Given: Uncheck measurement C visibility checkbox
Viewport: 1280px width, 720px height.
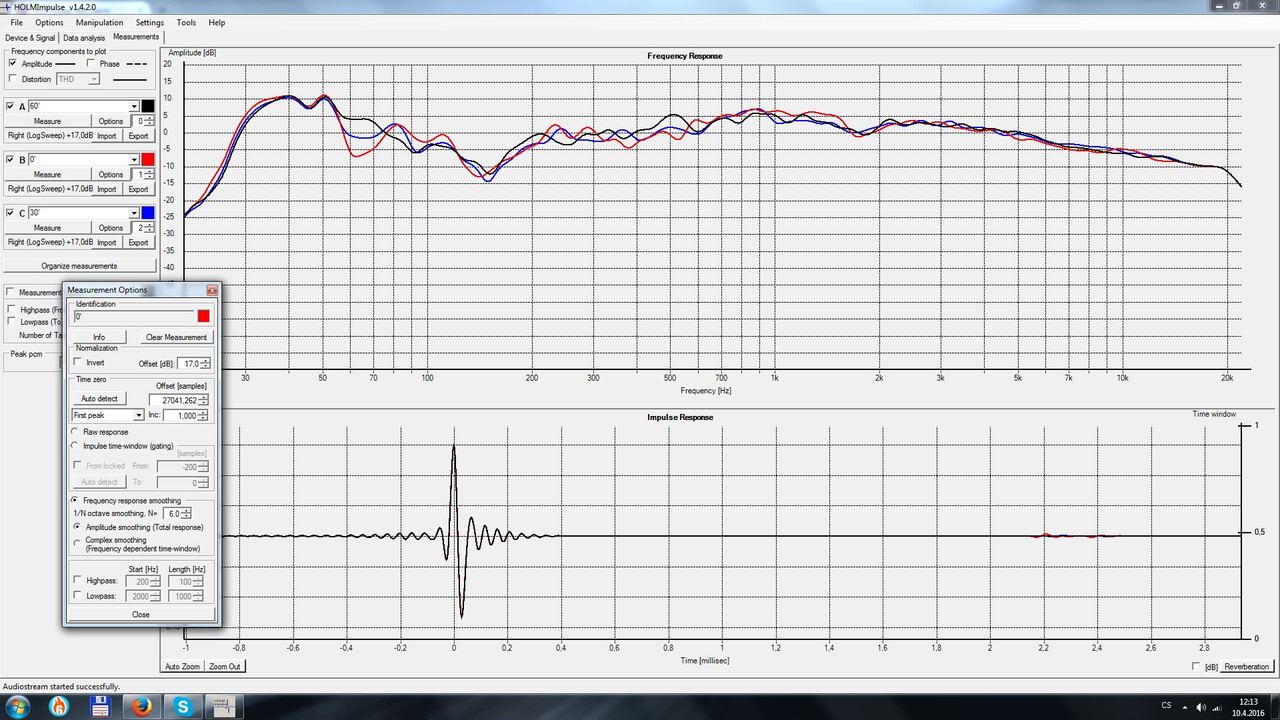Looking at the screenshot, I should pos(11,213).
